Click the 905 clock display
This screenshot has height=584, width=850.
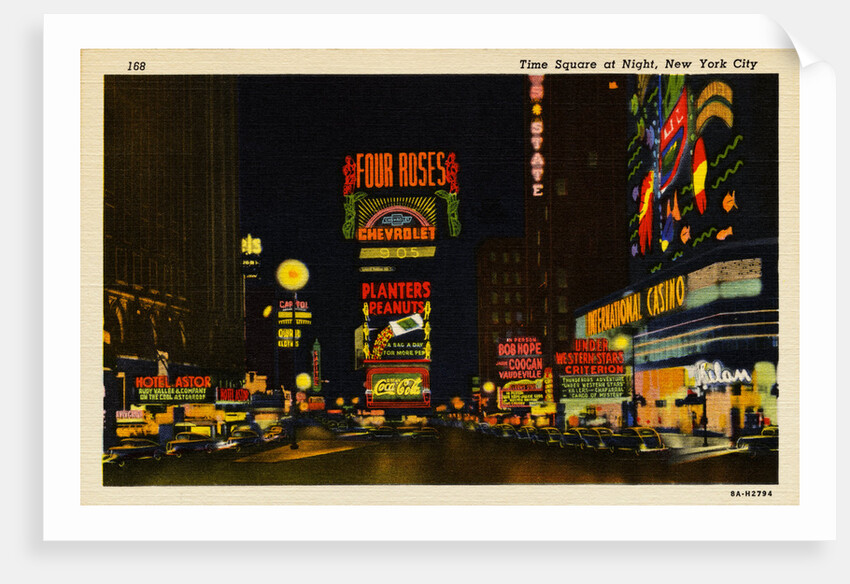pos(398,253)
